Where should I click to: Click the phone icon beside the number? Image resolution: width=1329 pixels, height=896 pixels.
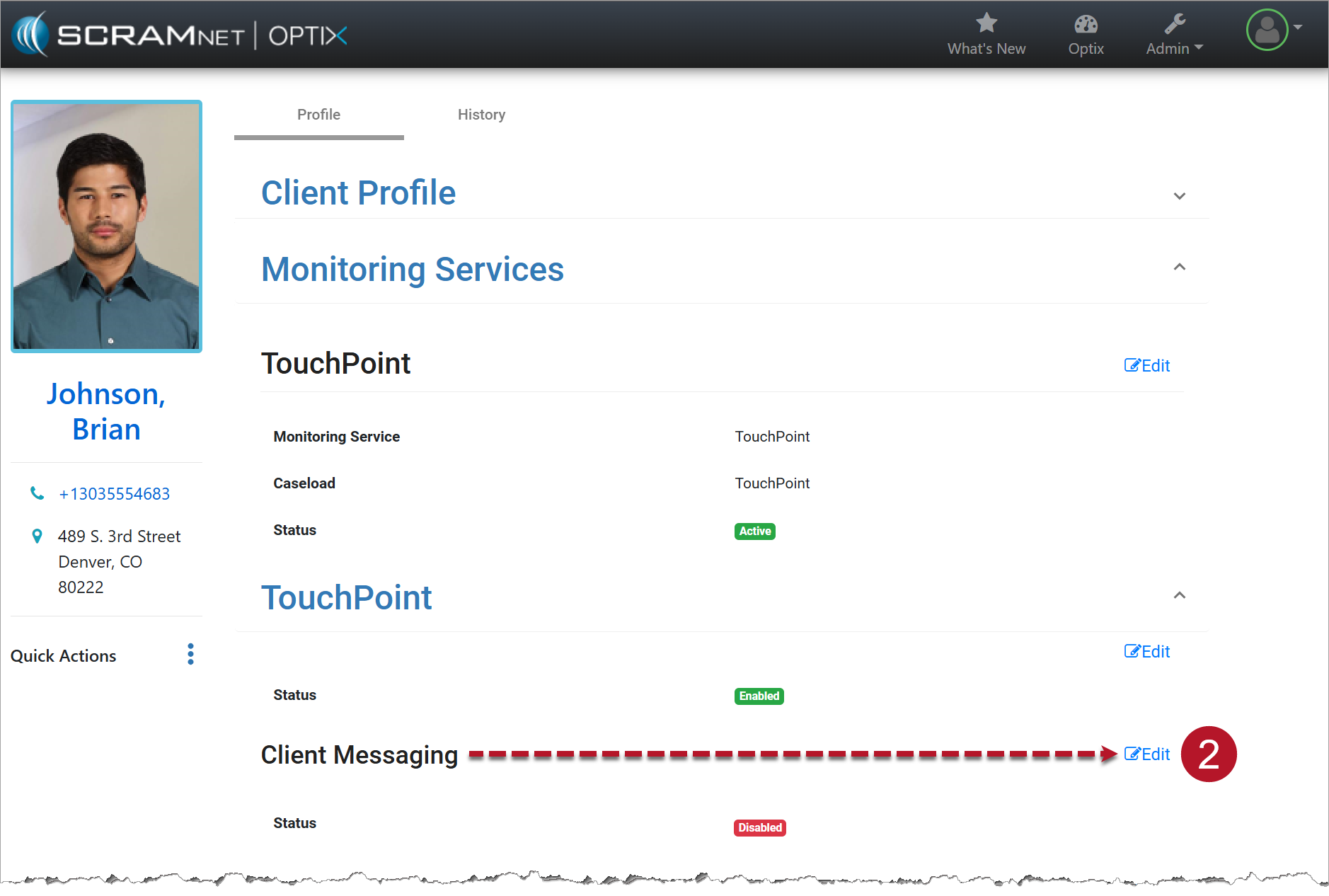click(x=37, y=493)
